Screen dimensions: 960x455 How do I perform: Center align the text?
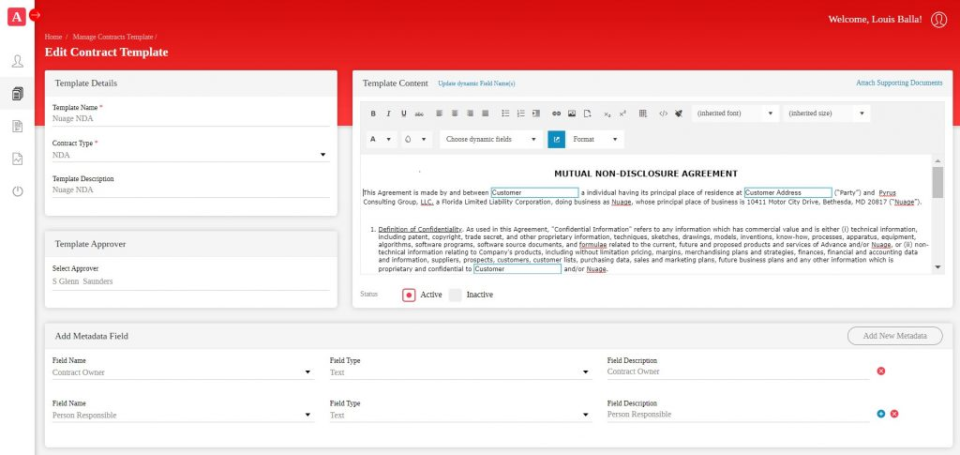tap(454, 113)
